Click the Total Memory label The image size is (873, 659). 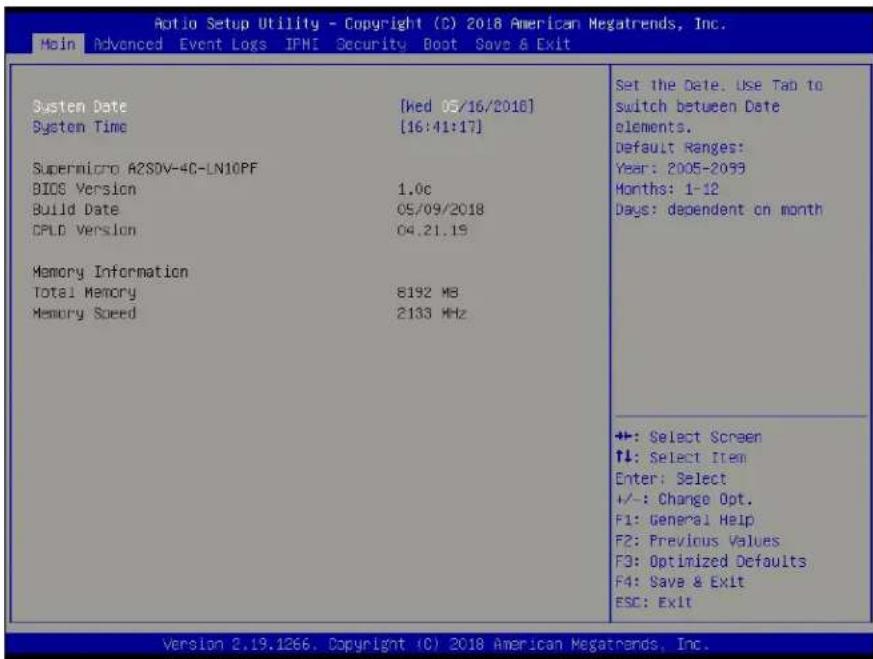coord(84,293)
